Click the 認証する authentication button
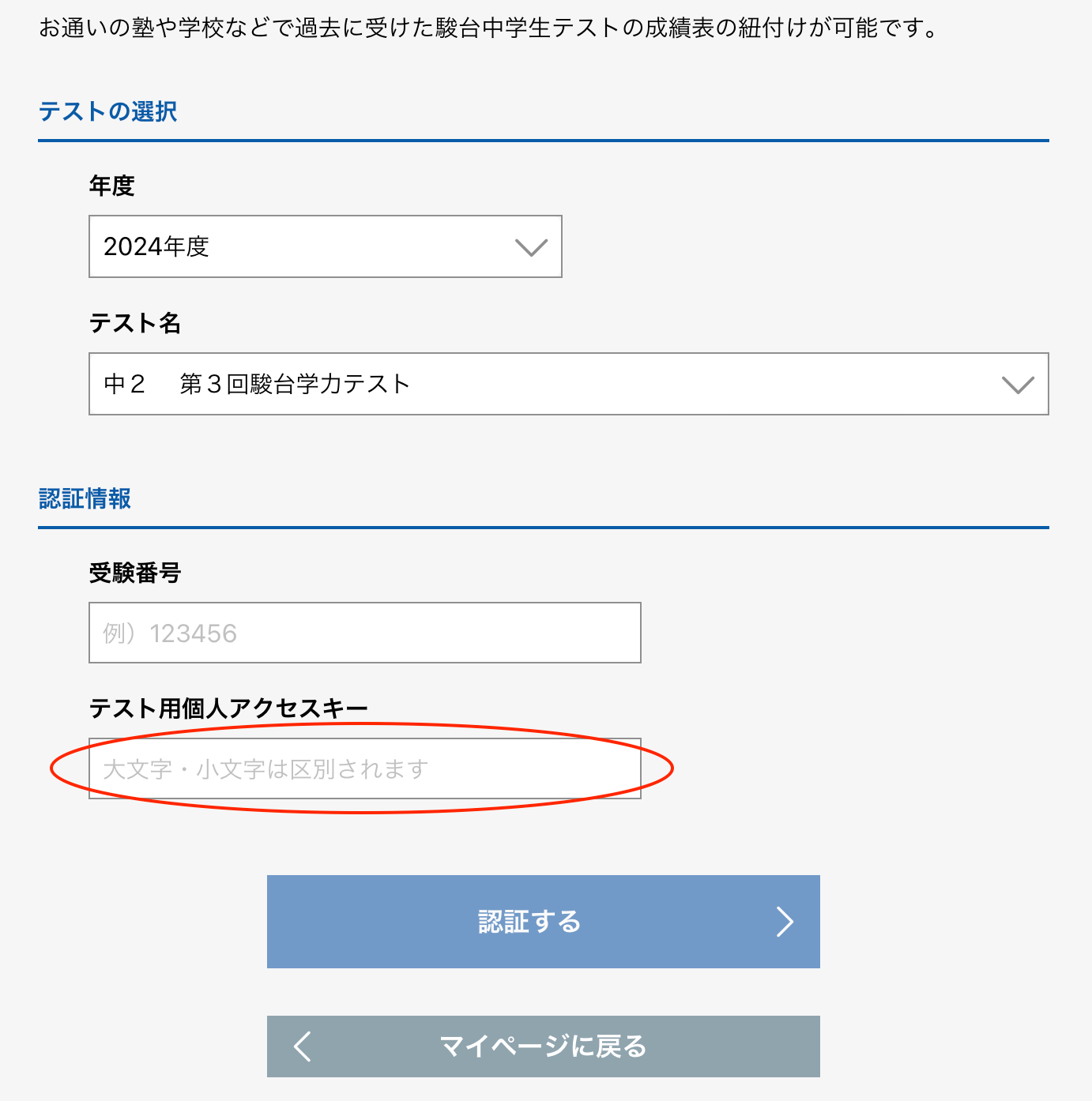Viewport: 1092px width, 1101px height. pyautogui.click(x=544, y=922)
